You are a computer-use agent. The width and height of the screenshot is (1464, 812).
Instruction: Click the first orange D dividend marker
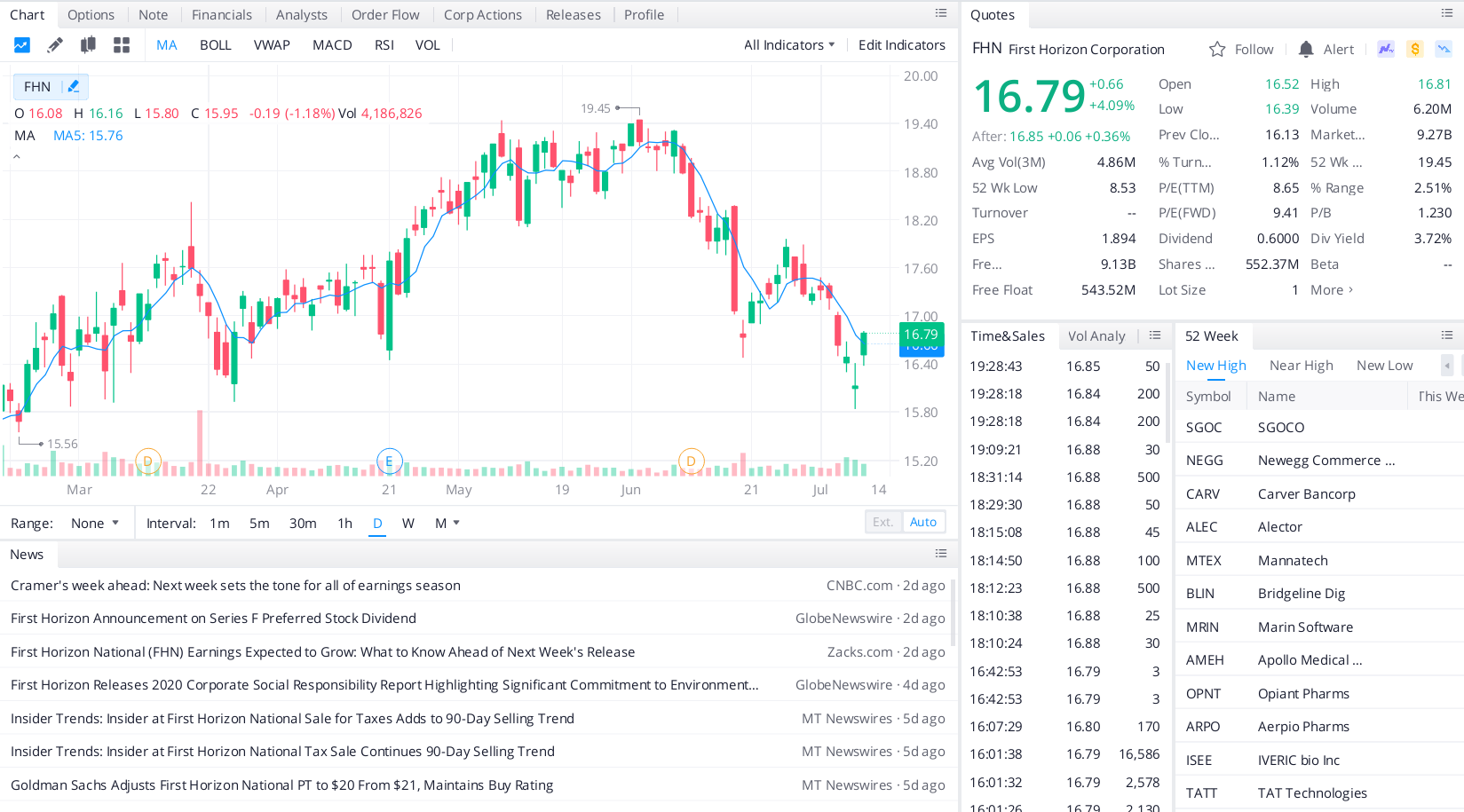(x=148, y=461)
